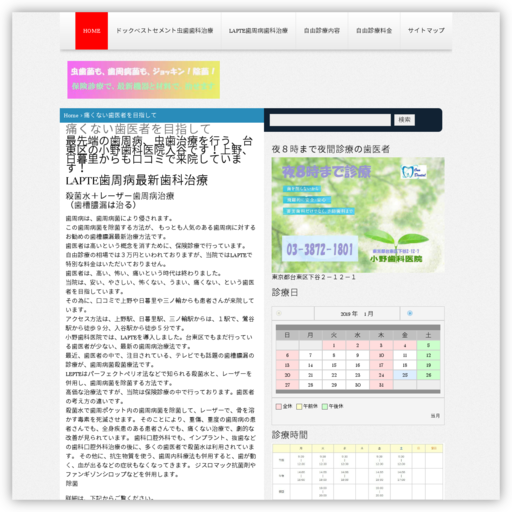
Task: Open 自由診療料金 menu item
Action: pos(374,31)
